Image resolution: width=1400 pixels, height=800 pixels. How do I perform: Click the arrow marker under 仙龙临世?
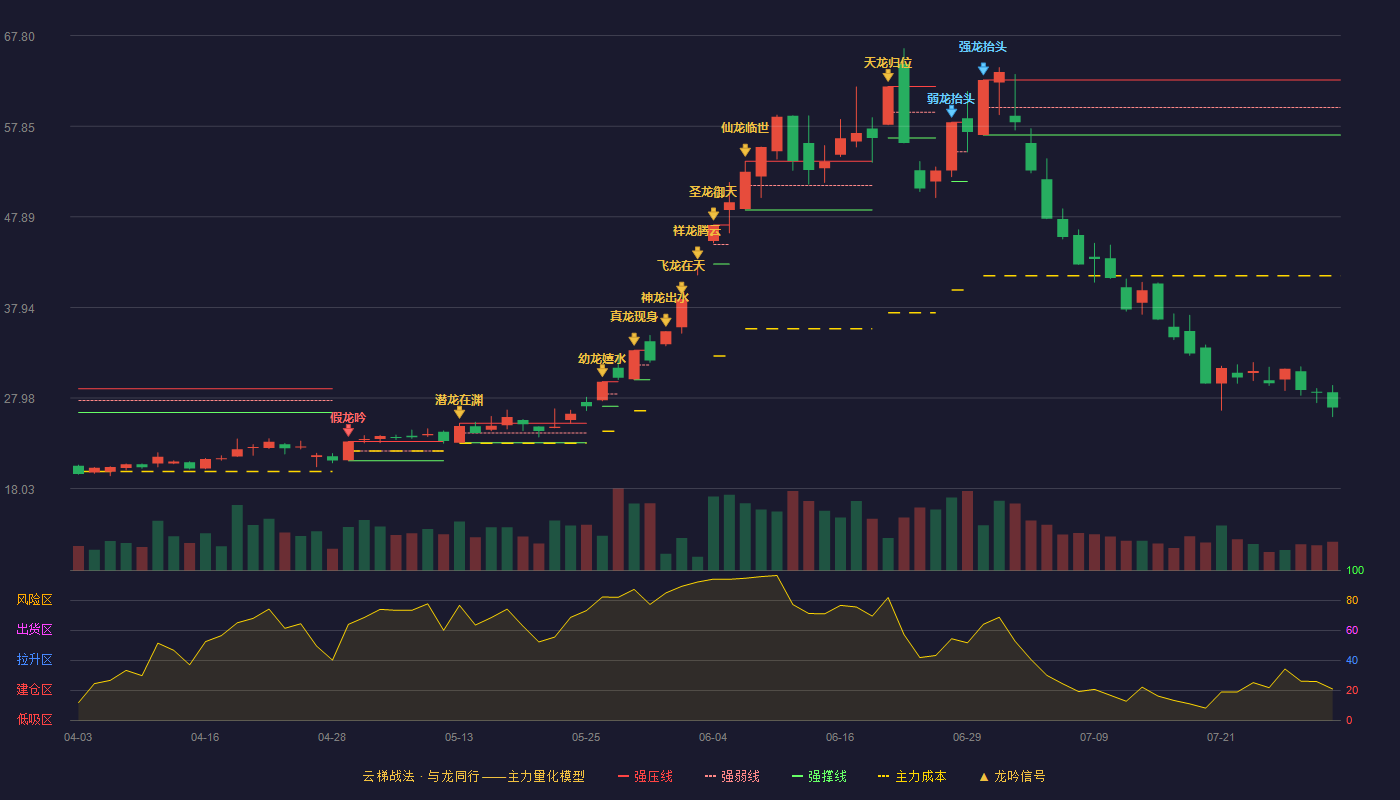point(745,150)
